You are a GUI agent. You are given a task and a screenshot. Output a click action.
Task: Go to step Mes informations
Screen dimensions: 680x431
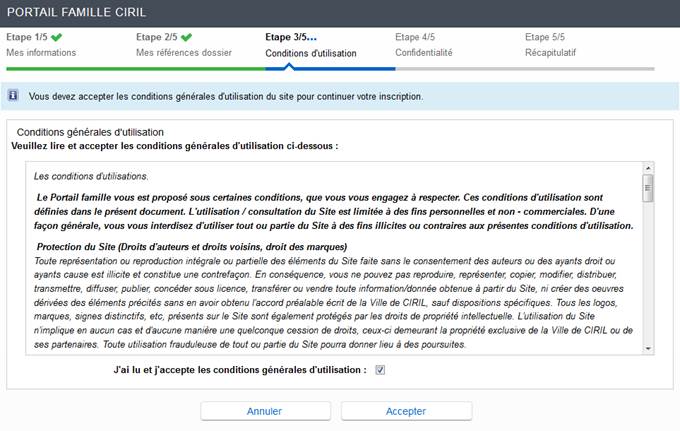pyautogui.click(x=43, y=52)
